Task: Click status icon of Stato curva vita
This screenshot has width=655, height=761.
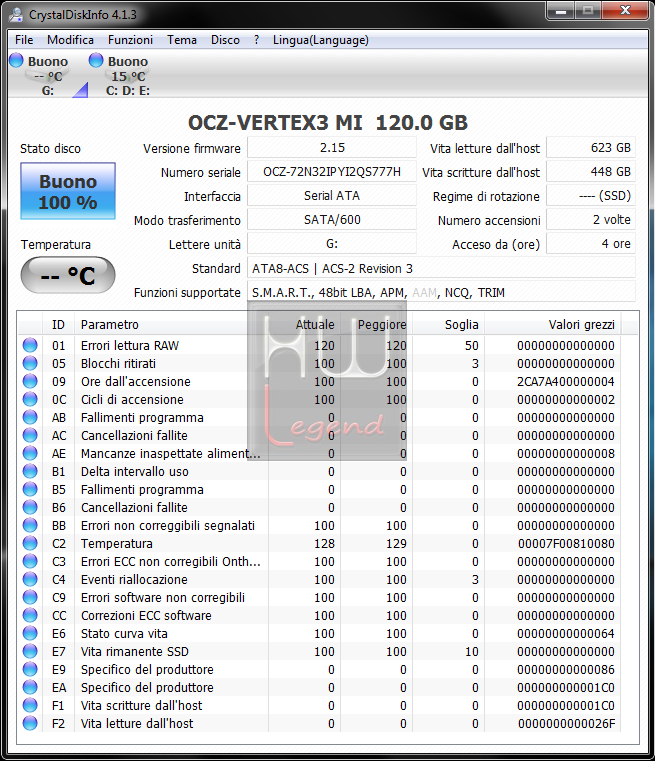Action: [x=30, y=633]
